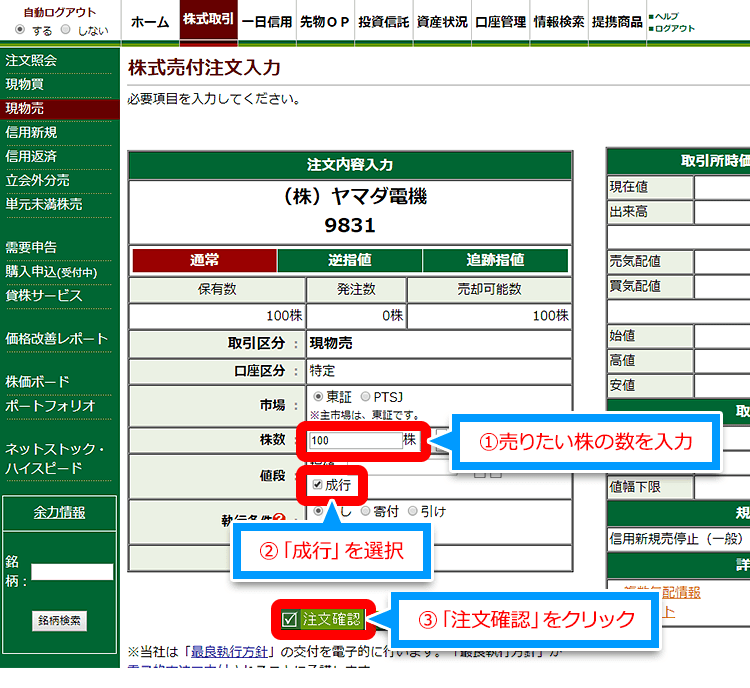Open 信用返済 in the sidebar
750x688 pixels.
click(31, 156)
